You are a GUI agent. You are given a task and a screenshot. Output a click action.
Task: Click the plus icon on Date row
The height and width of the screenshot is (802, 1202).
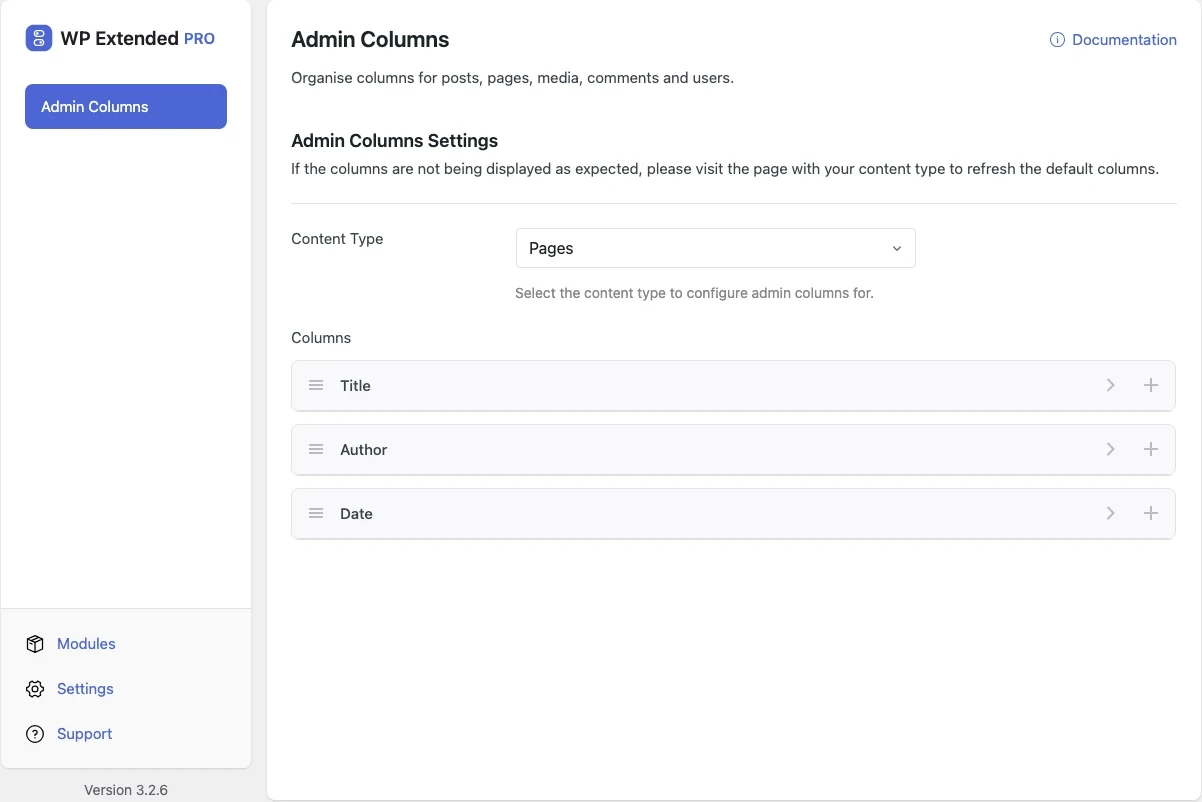point(1151,514)
